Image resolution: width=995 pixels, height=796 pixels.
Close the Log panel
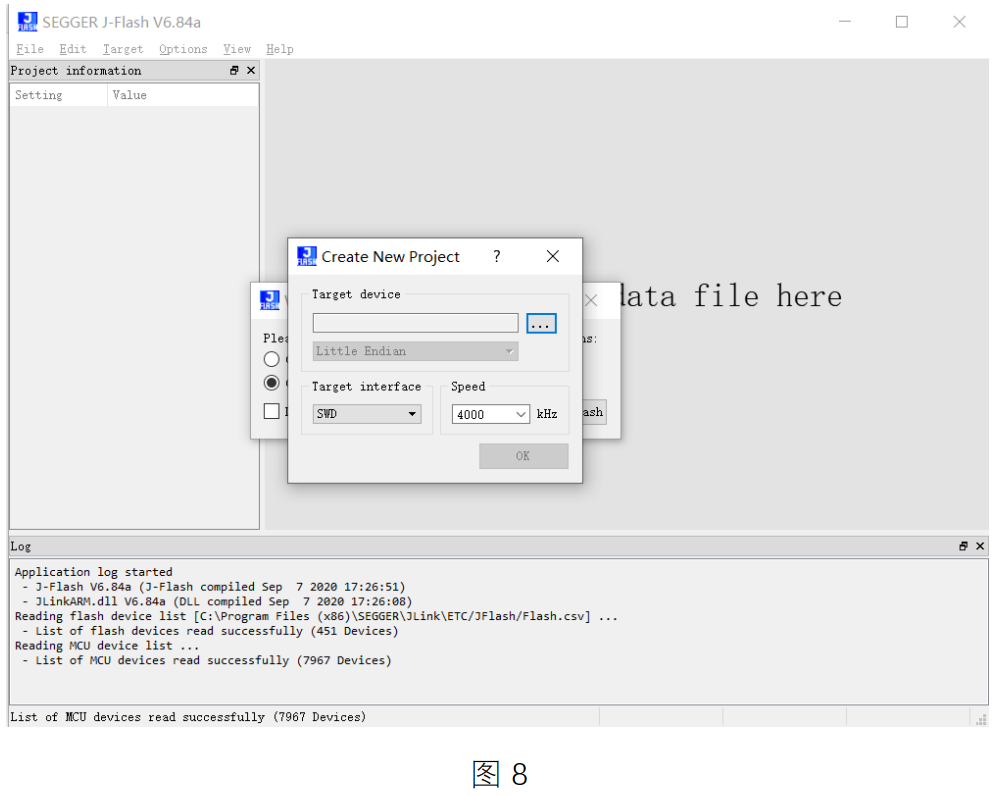[x=980, y=547]
